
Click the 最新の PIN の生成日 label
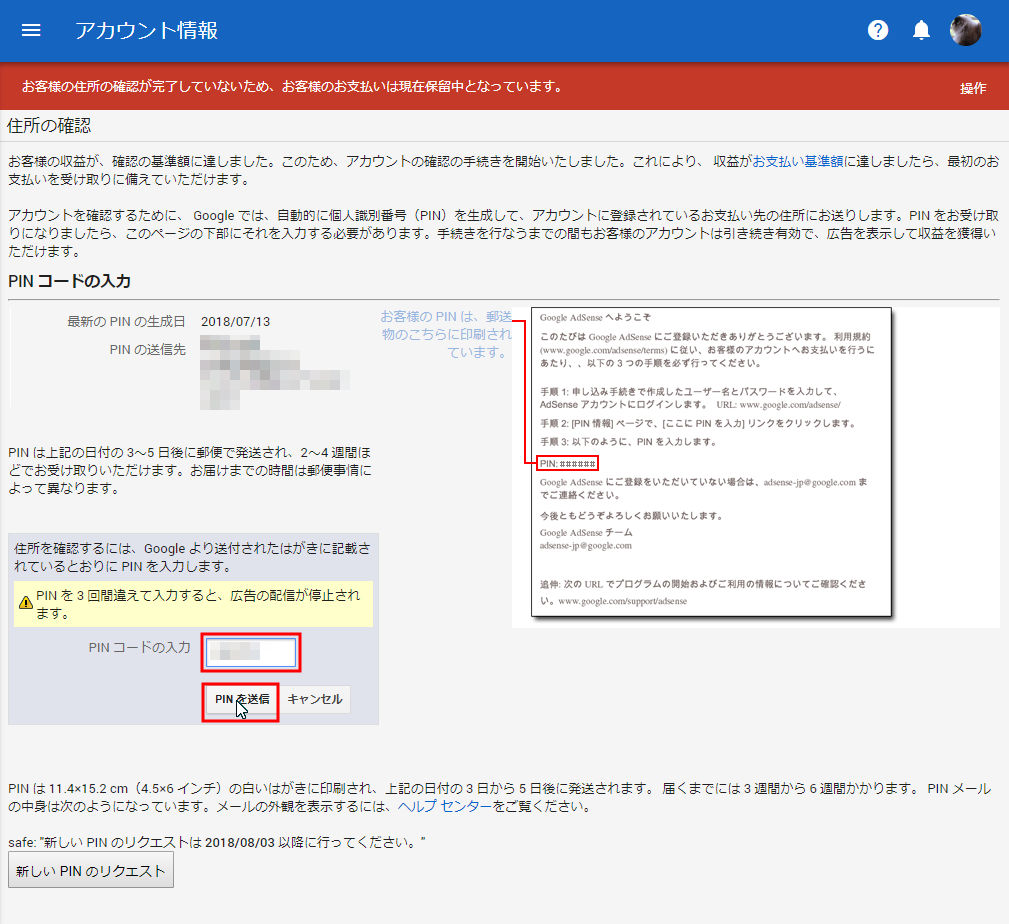(126, 322)
